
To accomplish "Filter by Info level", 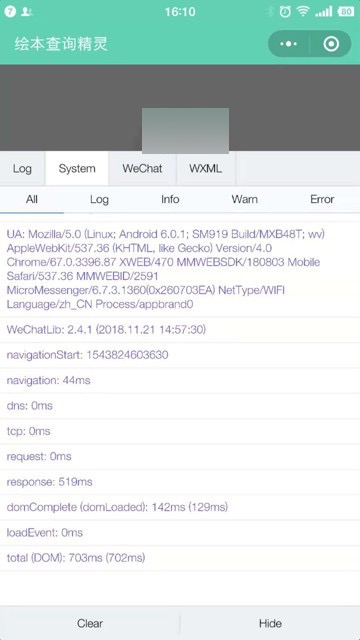I will point(170,199).
